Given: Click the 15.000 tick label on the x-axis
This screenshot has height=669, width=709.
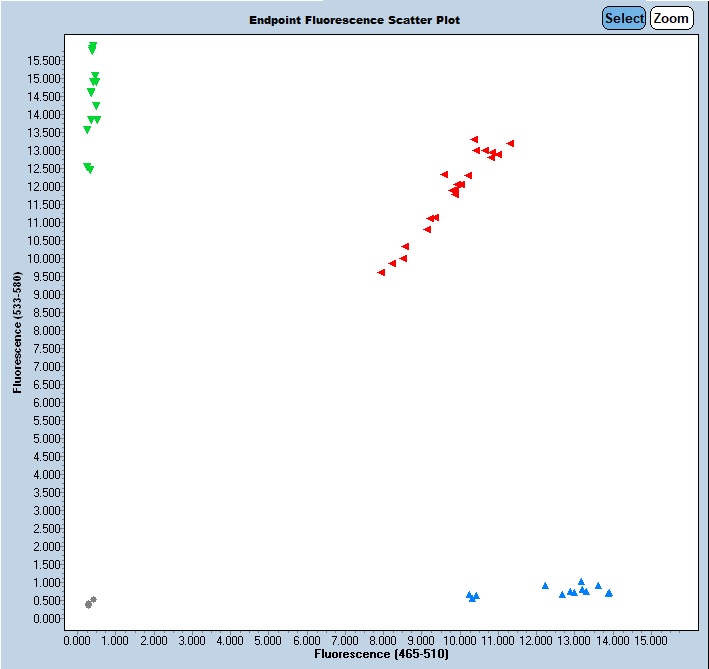Looking at the screenshot, I should (x=651, y=638).
